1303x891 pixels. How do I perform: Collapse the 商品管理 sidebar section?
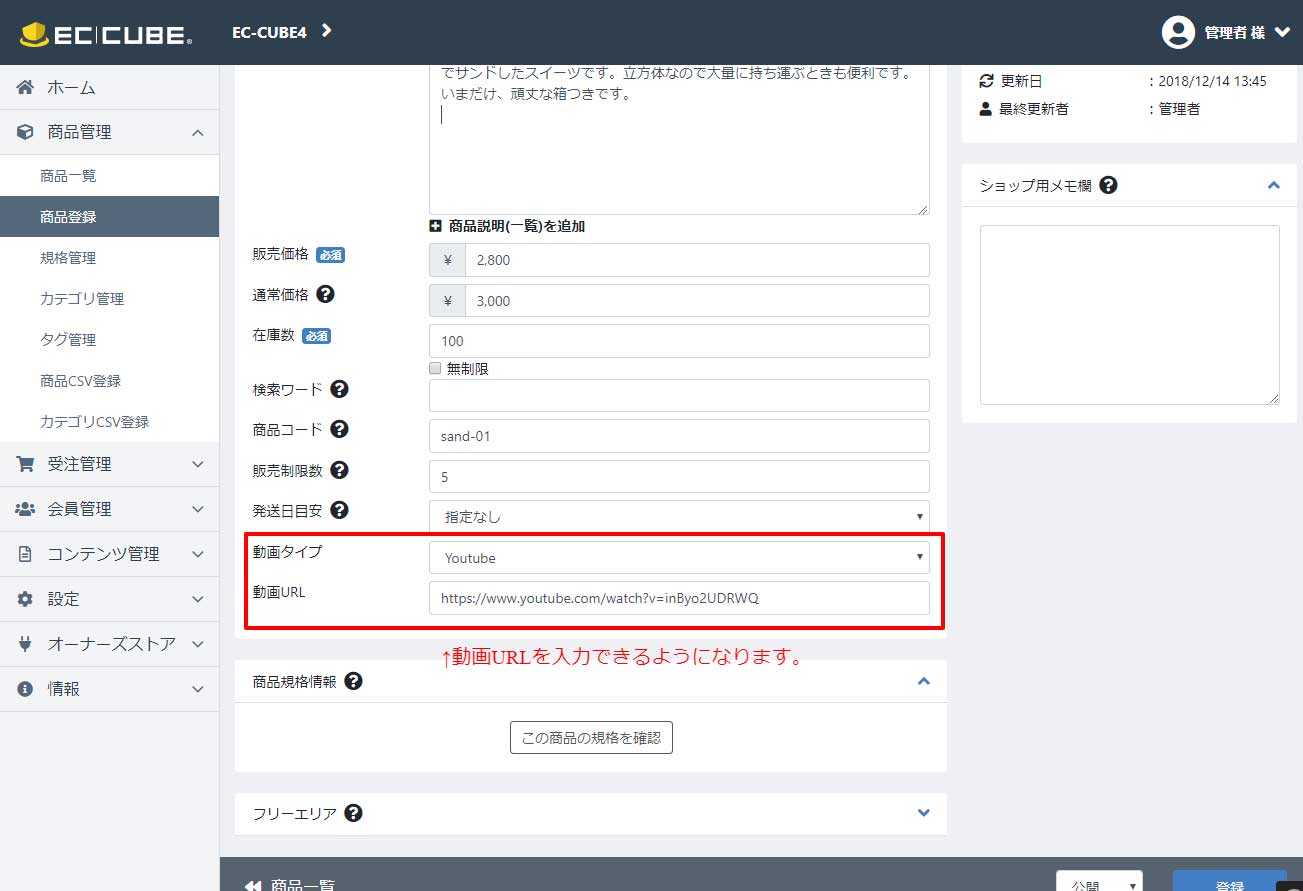(x=198, y=132)
